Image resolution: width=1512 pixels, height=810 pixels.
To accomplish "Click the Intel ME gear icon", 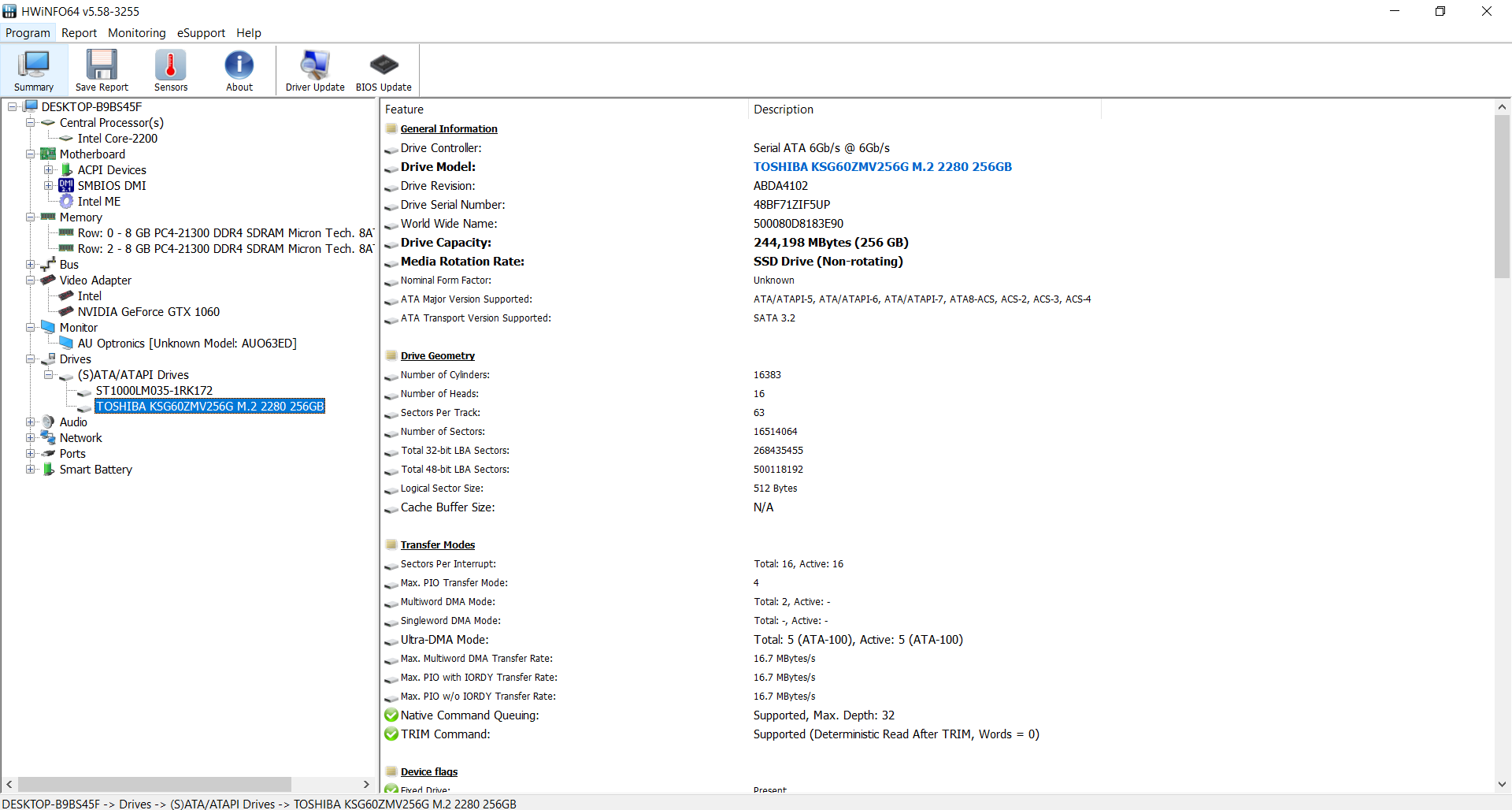I will 66,201.
